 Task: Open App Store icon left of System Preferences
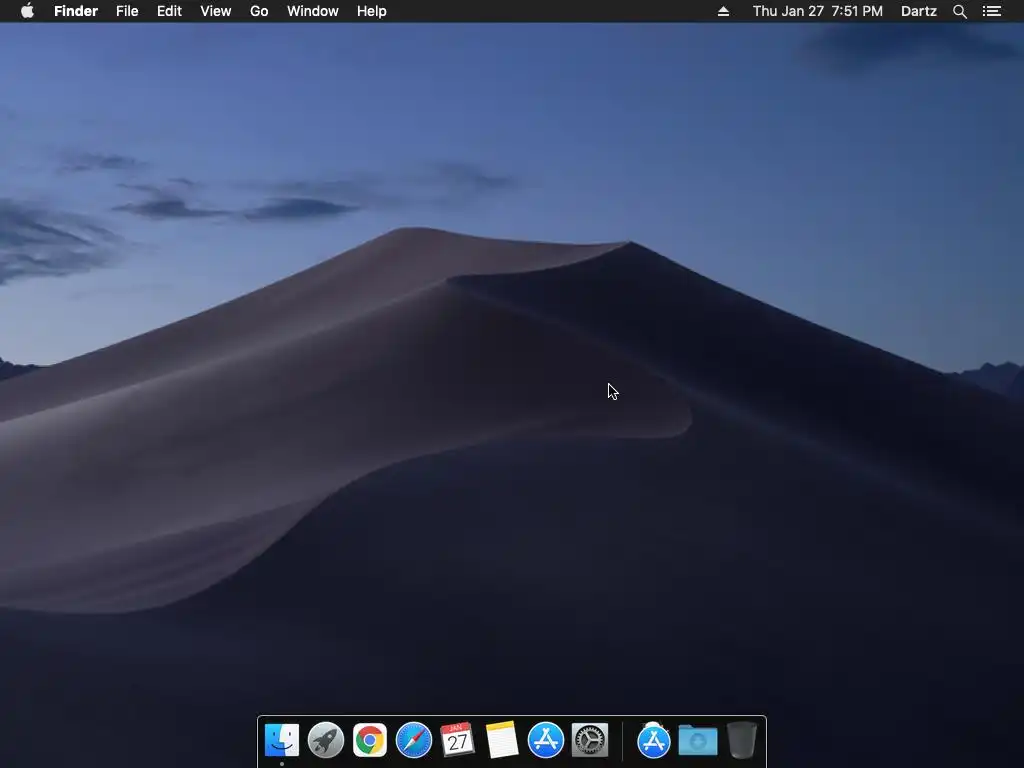545,740
